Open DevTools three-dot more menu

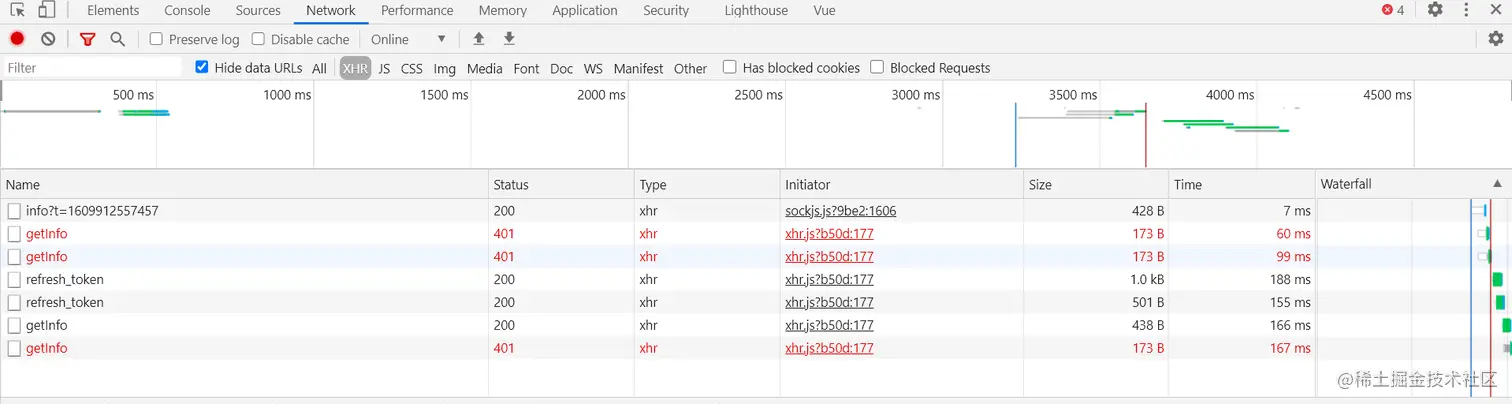[1466, 10]
